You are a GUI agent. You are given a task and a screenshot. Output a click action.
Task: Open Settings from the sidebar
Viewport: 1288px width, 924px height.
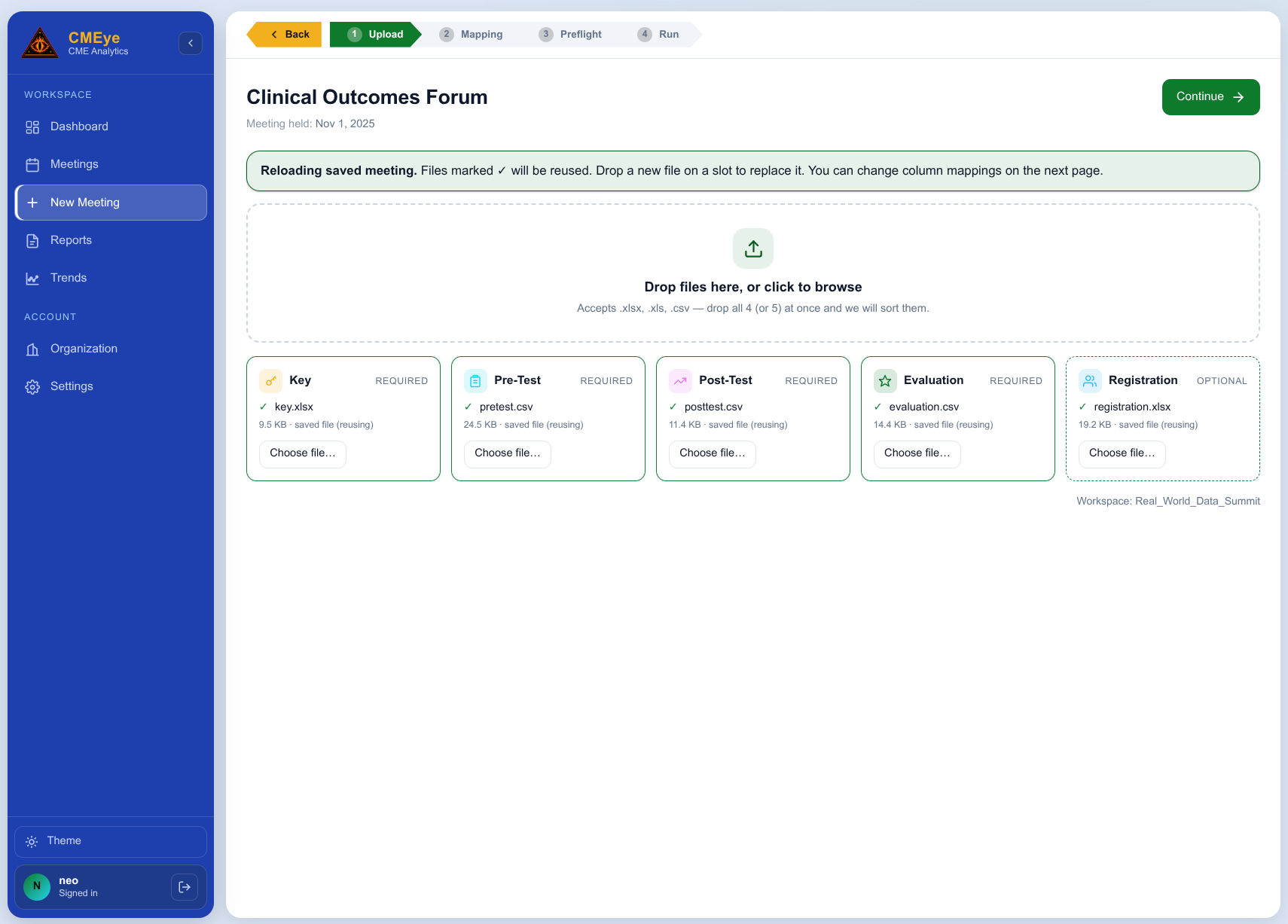(111, 387)
